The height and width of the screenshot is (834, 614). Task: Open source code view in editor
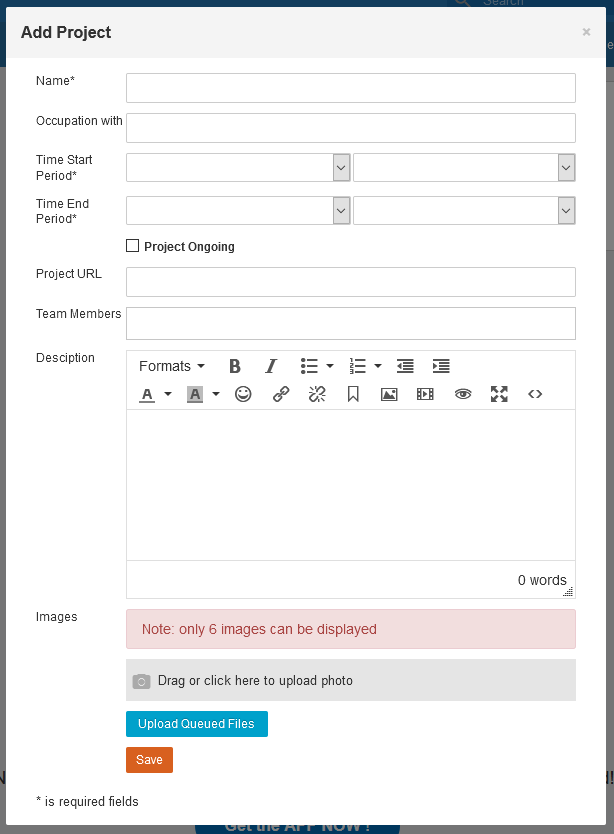pos(535,394)
